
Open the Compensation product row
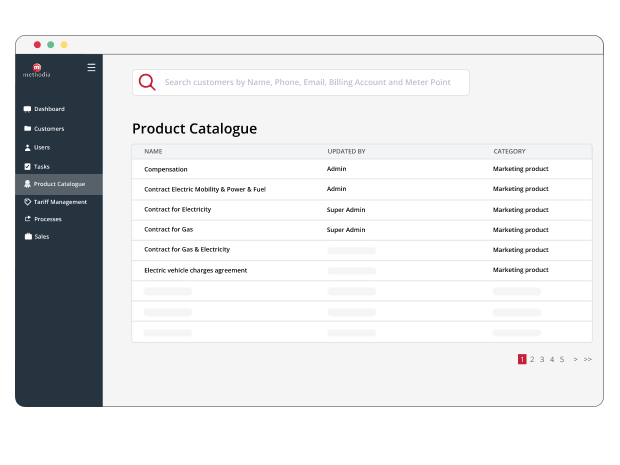[166, 169]
